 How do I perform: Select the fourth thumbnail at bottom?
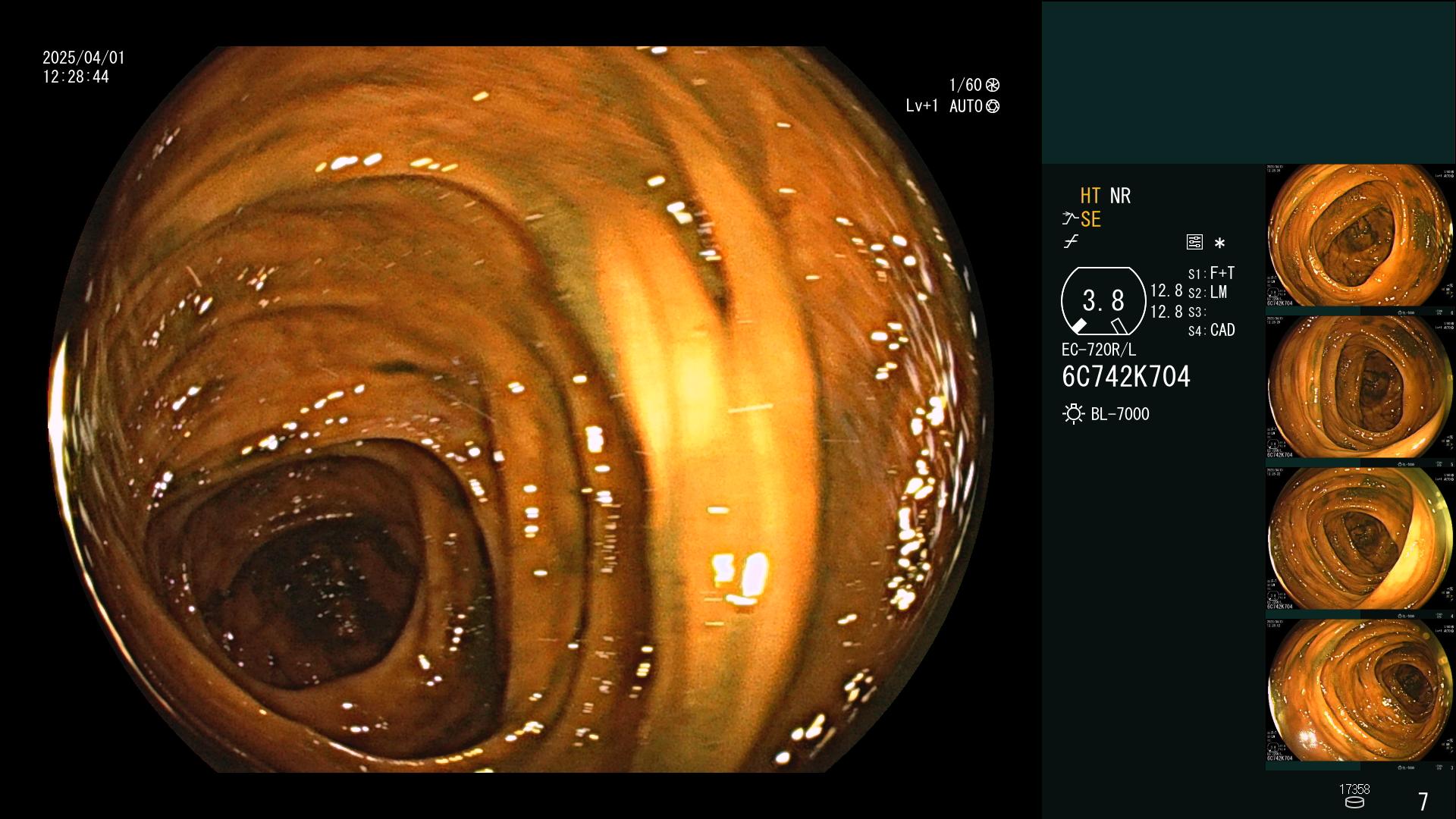pos(1360,691)
